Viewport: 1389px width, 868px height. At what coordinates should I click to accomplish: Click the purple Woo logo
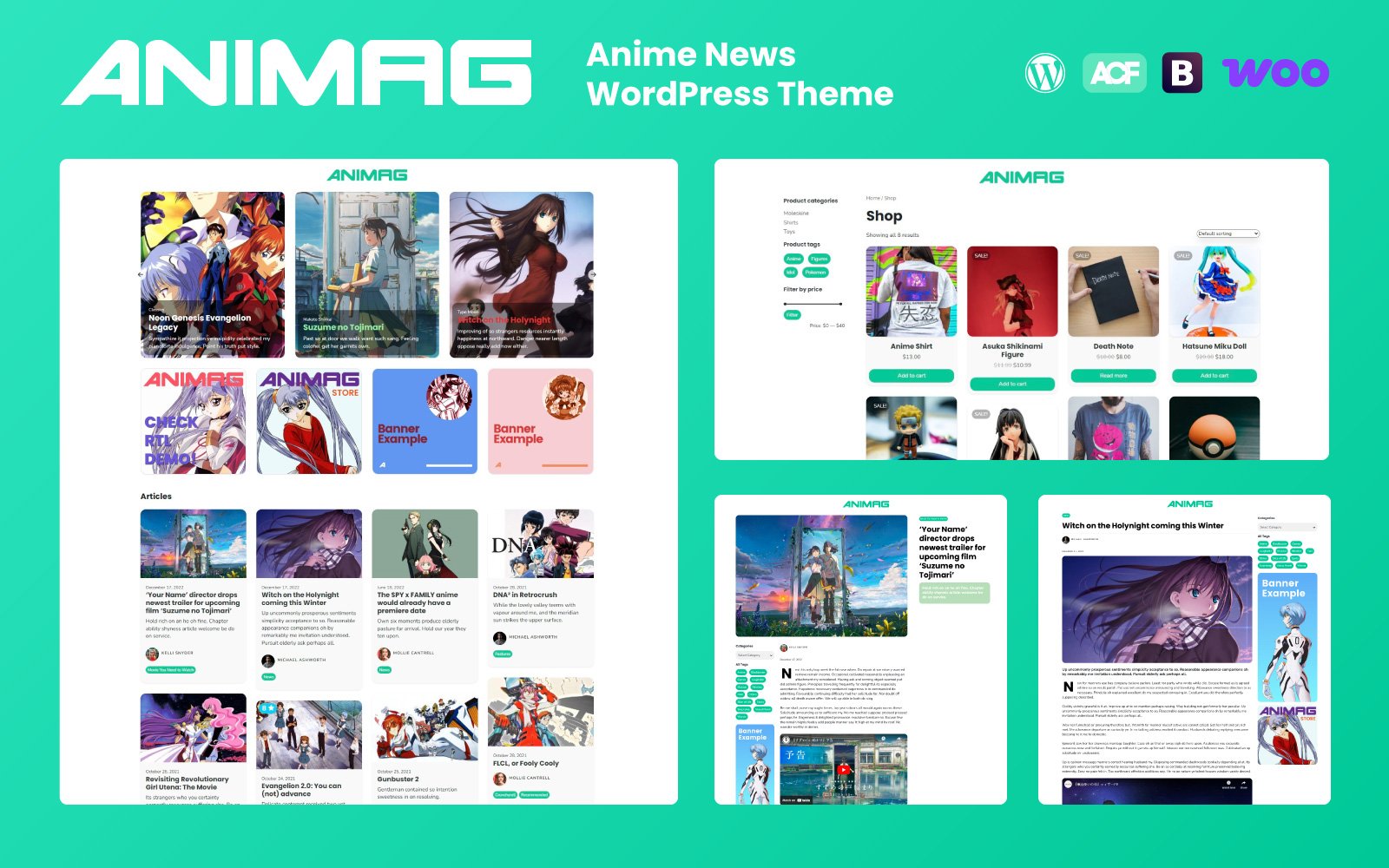click(1275, 73)
